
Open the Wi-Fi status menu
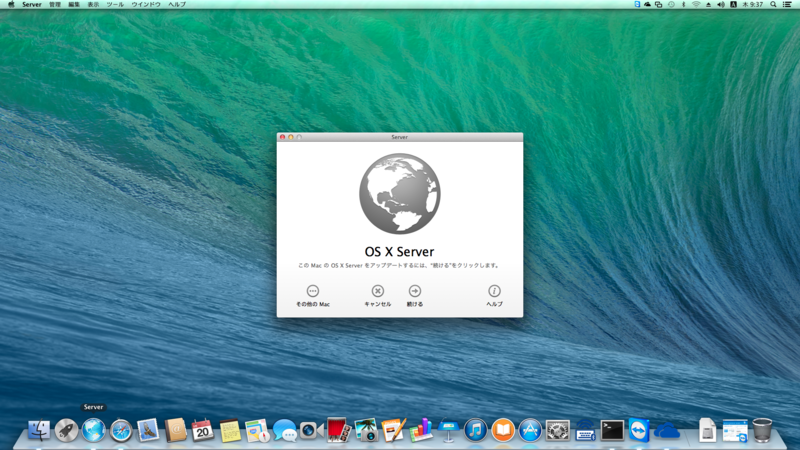click(x=696, y=4)
